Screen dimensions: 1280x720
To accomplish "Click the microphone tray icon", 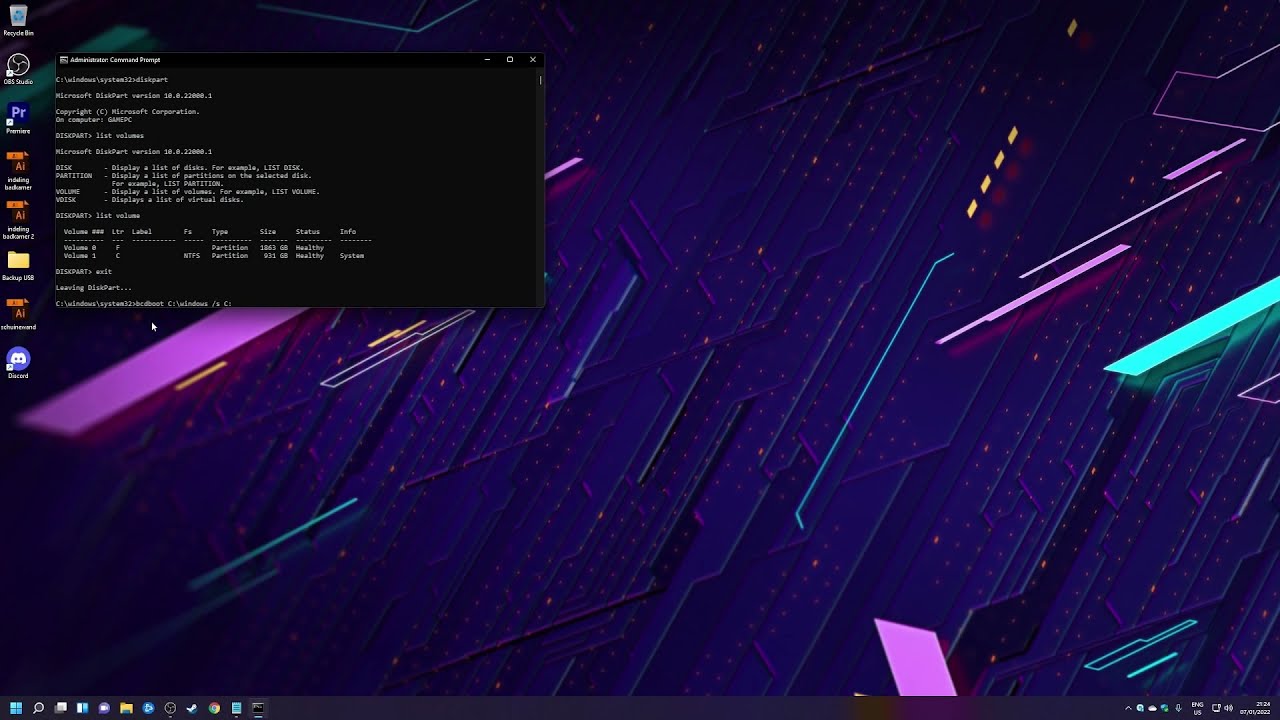I will (x=1178, y=708).
